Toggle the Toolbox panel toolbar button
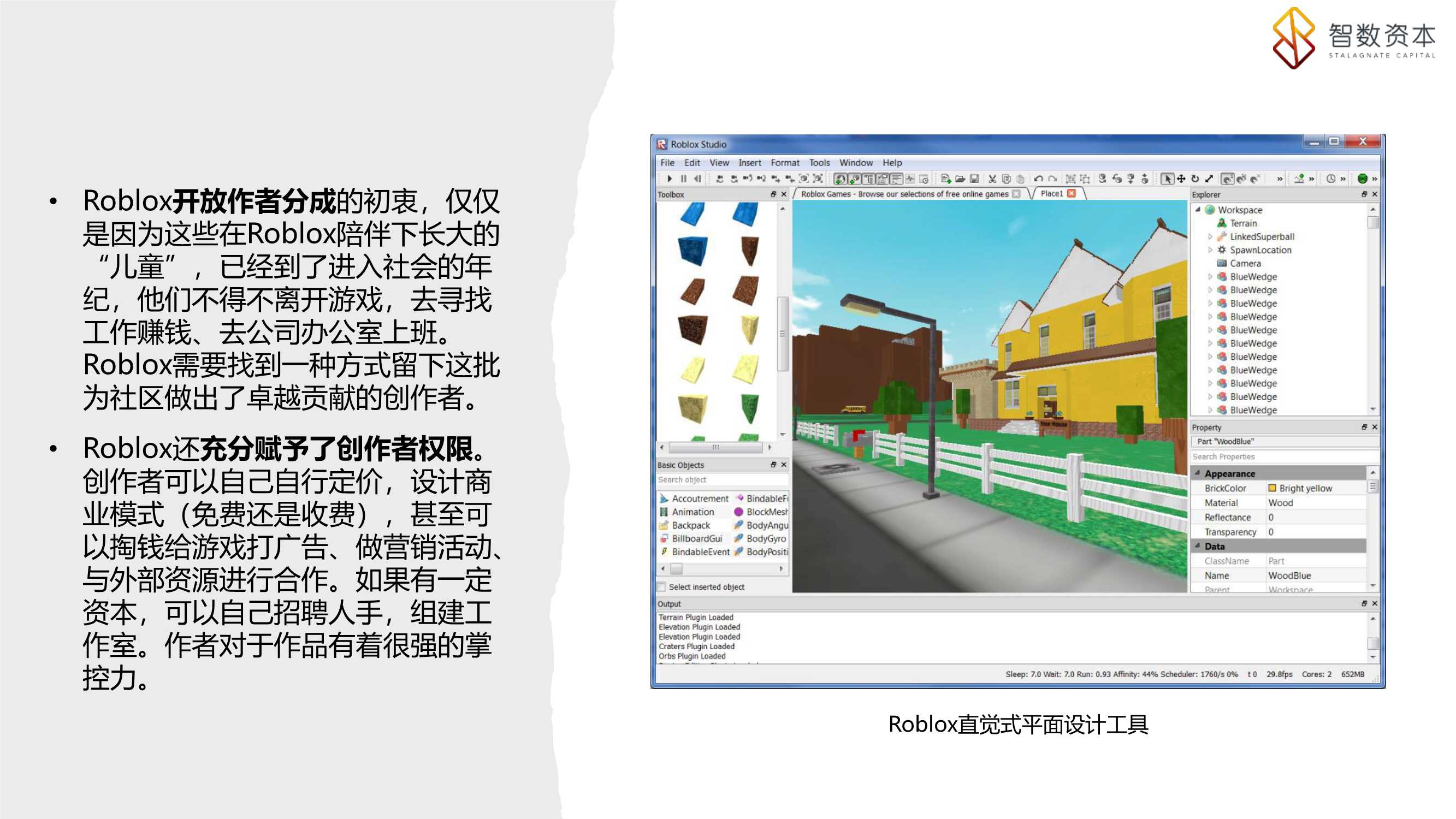This screenshot has width=1456, height=819. 841,179
